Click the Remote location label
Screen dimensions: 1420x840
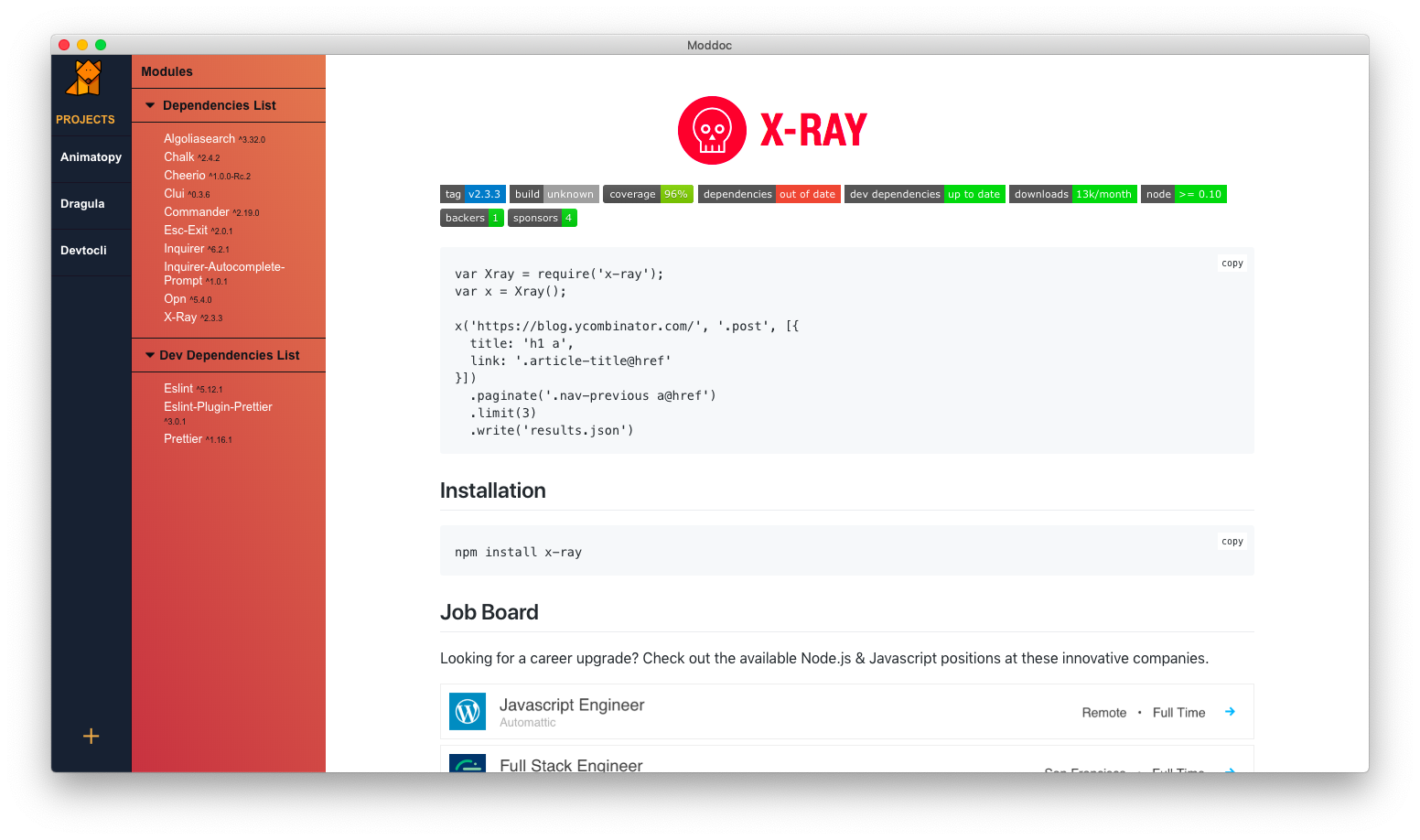pos(1104,713)
